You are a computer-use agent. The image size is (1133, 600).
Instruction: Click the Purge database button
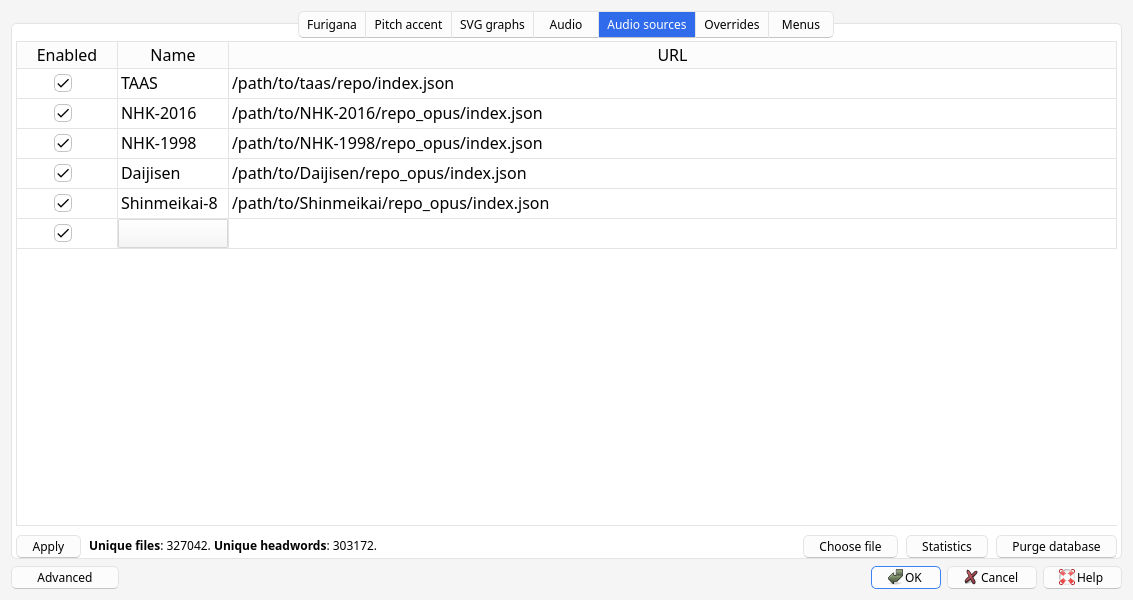[x=1056, y=546]
